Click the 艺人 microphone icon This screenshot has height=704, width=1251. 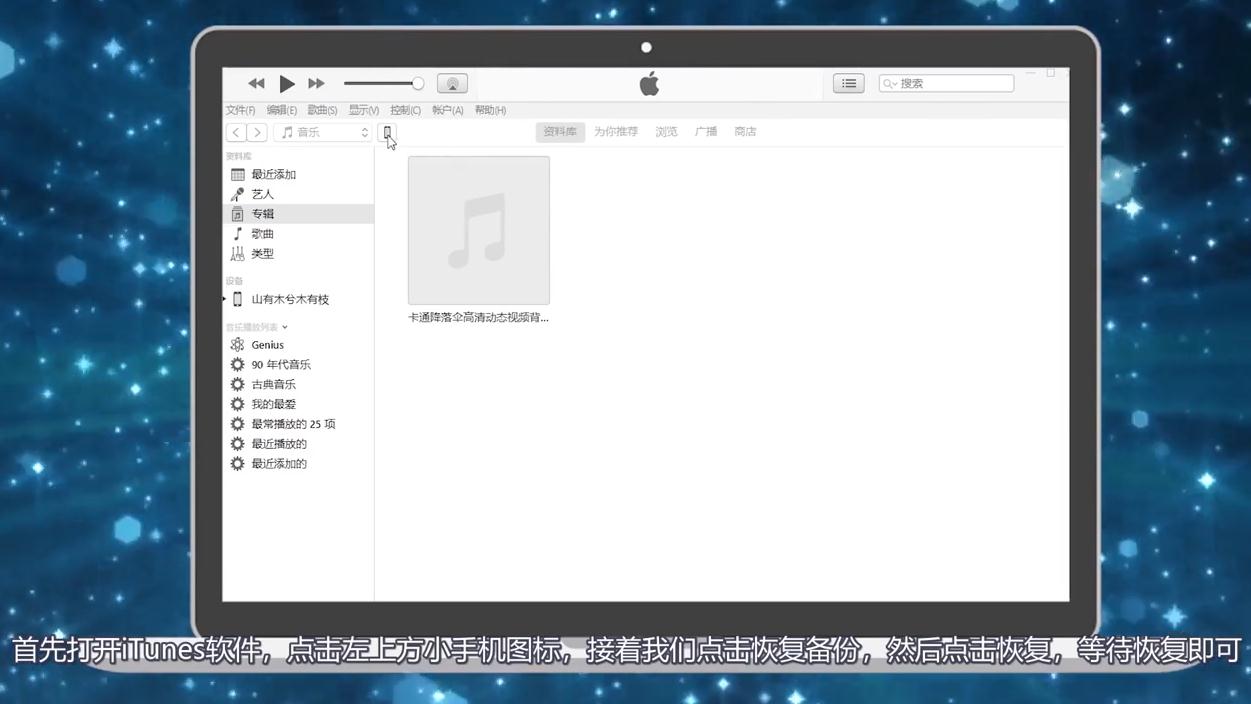[237, 194]
